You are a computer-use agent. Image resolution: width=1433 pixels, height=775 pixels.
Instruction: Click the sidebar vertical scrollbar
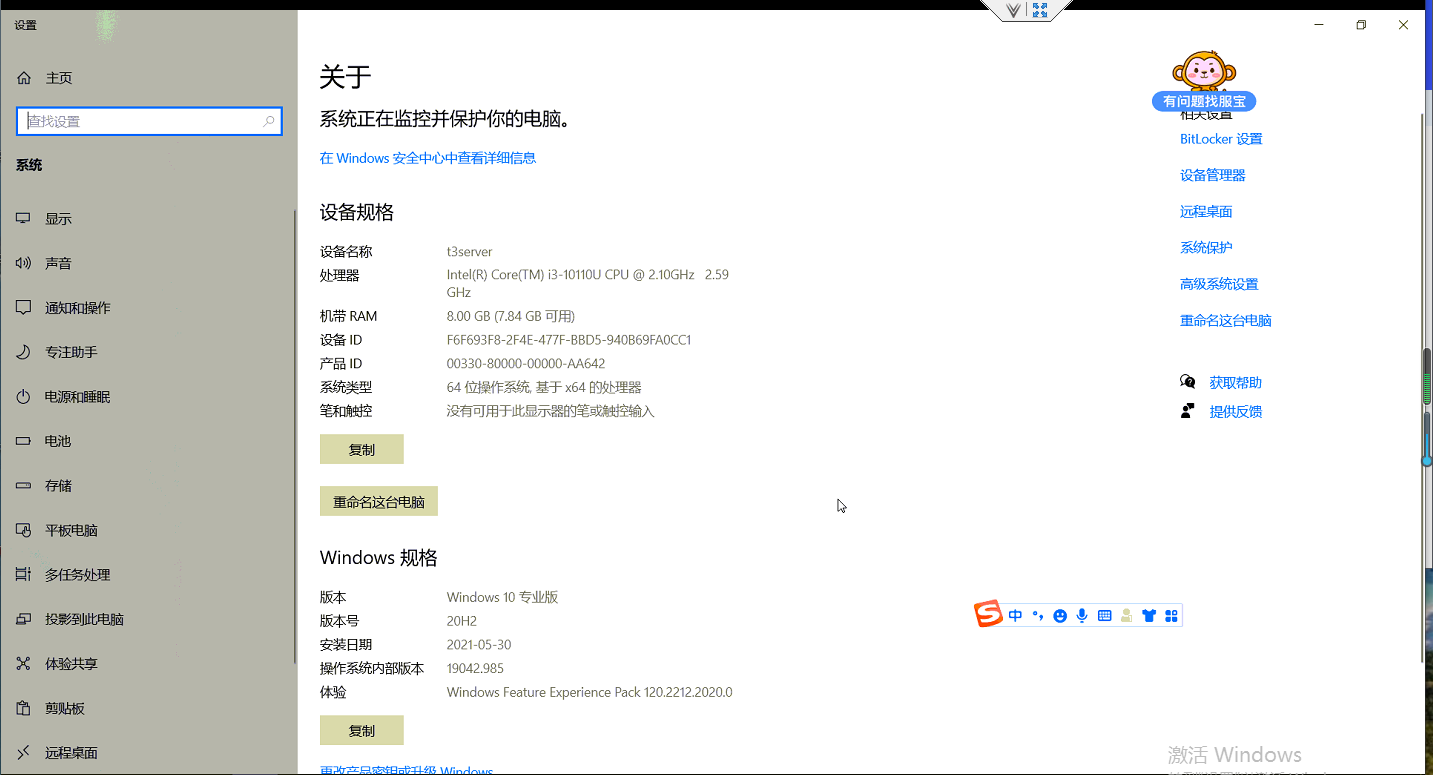click(x=295, y=436)
